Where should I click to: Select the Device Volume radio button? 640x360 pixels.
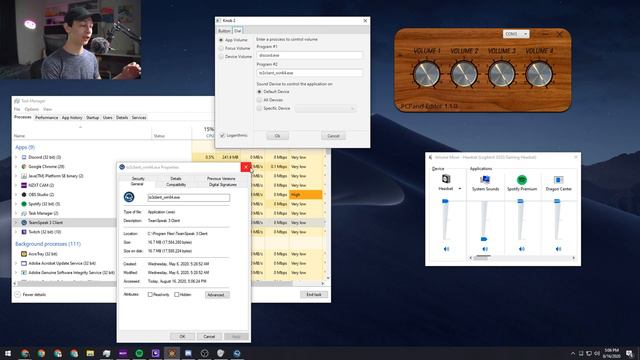point(221,57)
